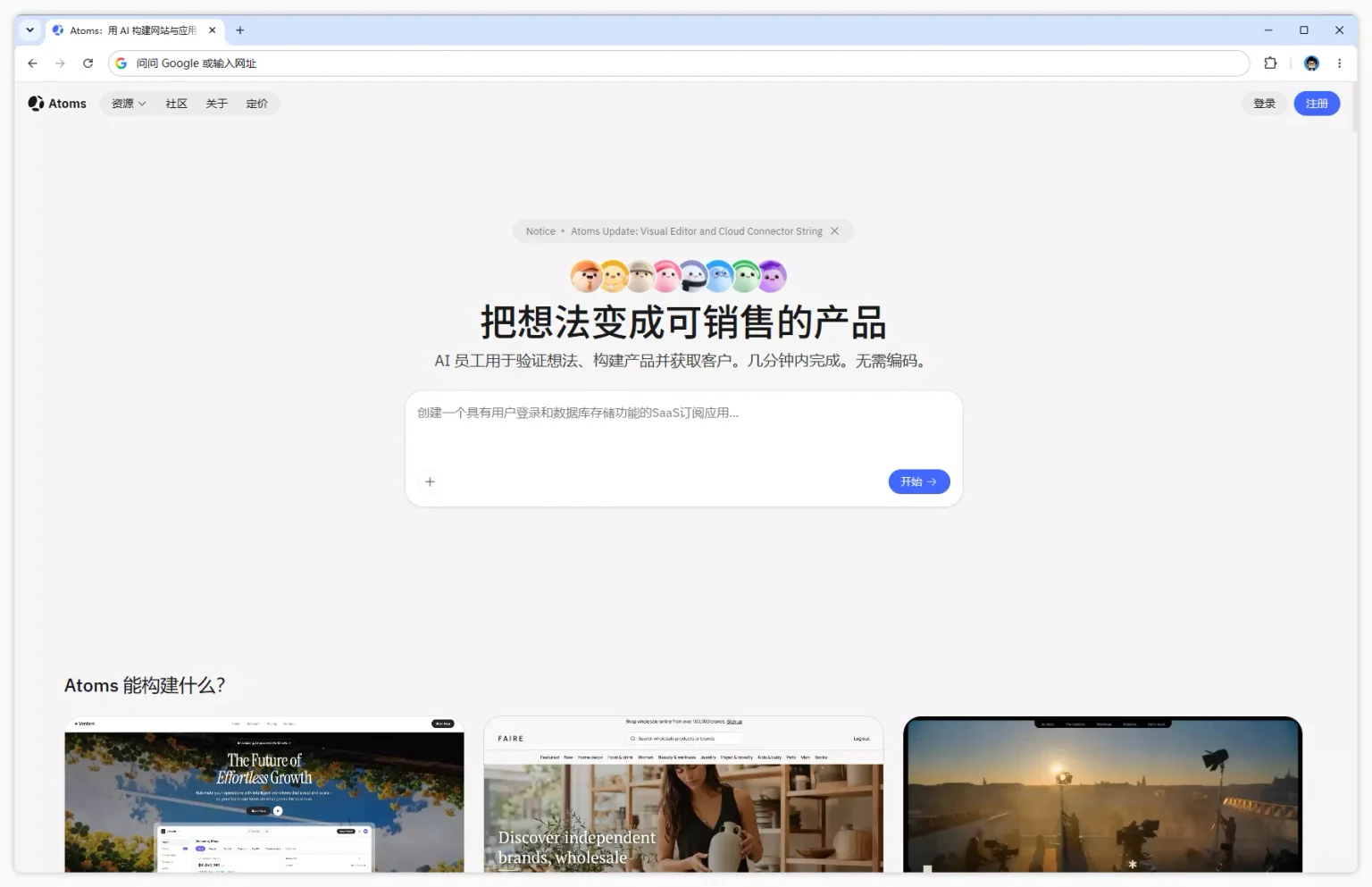
Task: Click the AI employee avatars row
Action: 679,276
